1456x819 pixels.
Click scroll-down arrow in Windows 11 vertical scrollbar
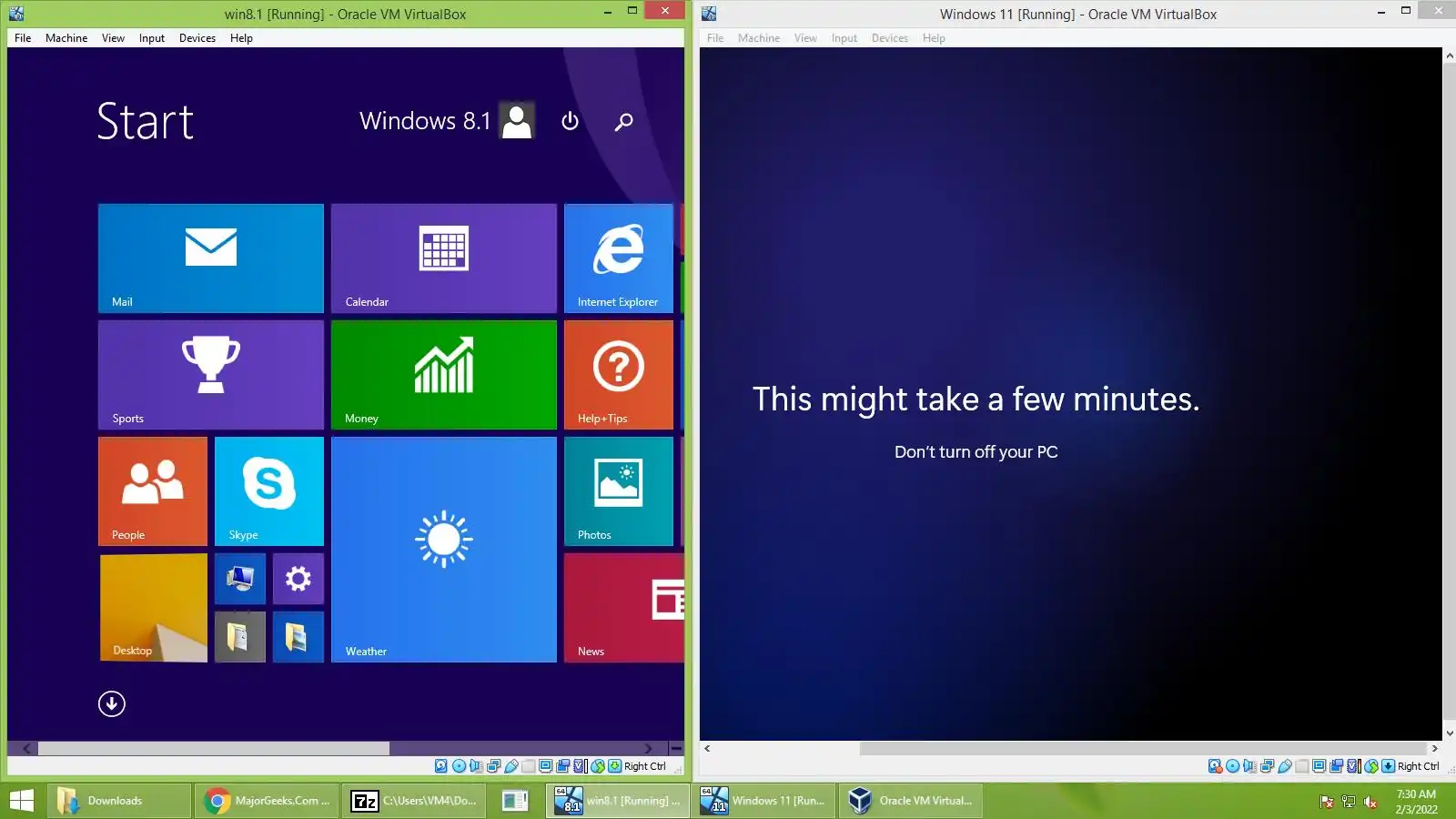click(1450, 733)
